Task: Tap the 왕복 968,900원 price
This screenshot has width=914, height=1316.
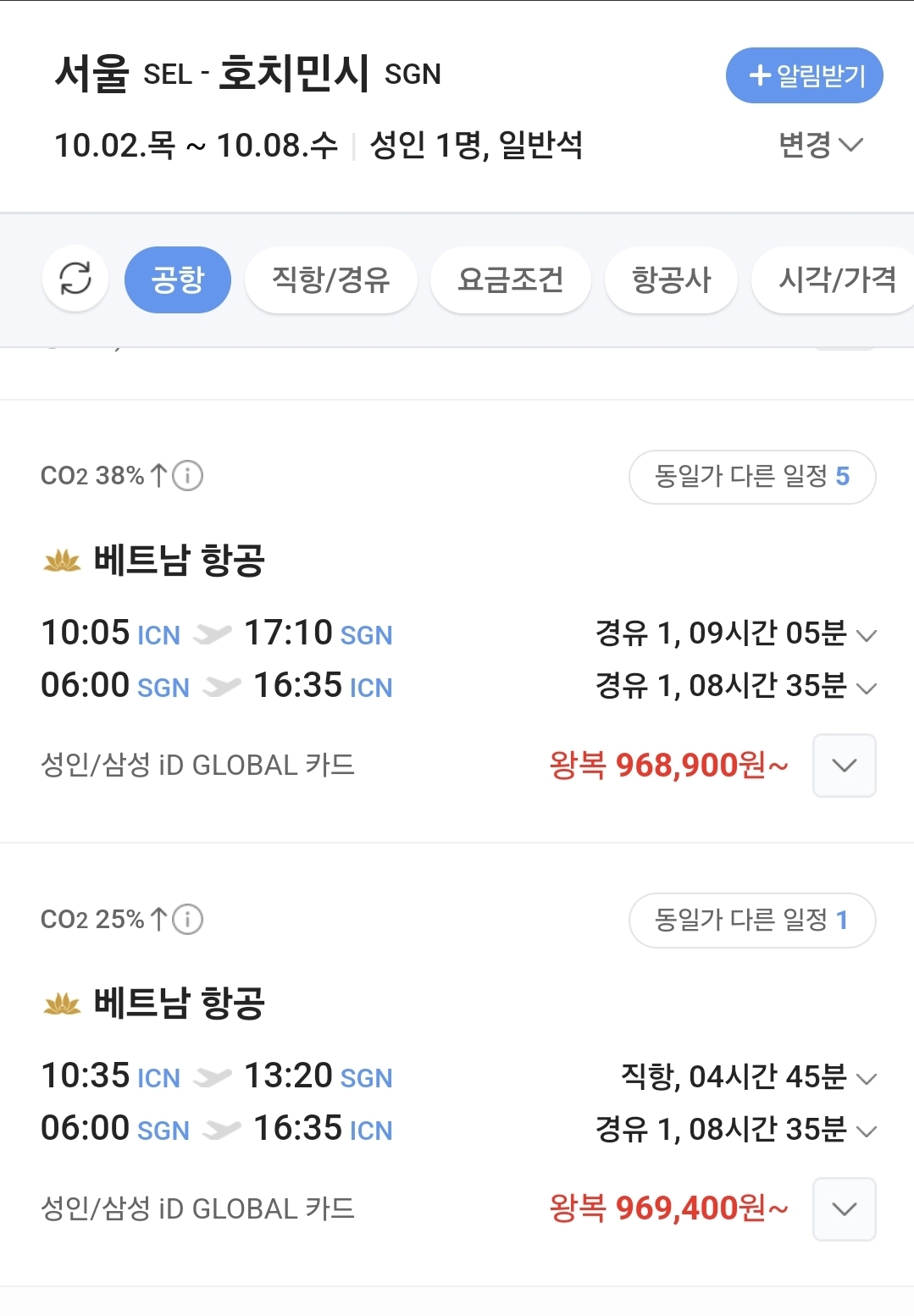Action: coord(668,766)
